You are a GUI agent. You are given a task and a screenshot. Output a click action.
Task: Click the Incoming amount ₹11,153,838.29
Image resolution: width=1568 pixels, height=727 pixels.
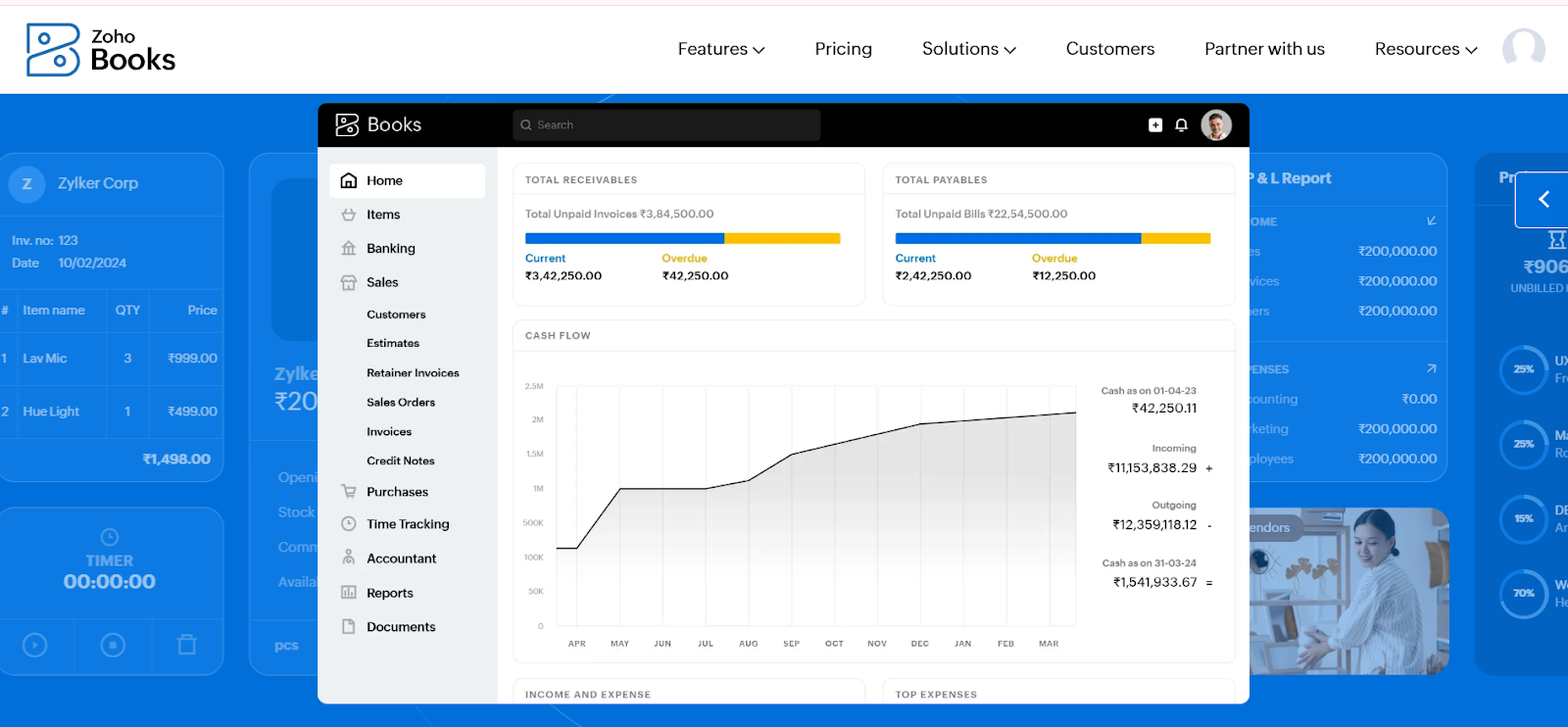1152,468
